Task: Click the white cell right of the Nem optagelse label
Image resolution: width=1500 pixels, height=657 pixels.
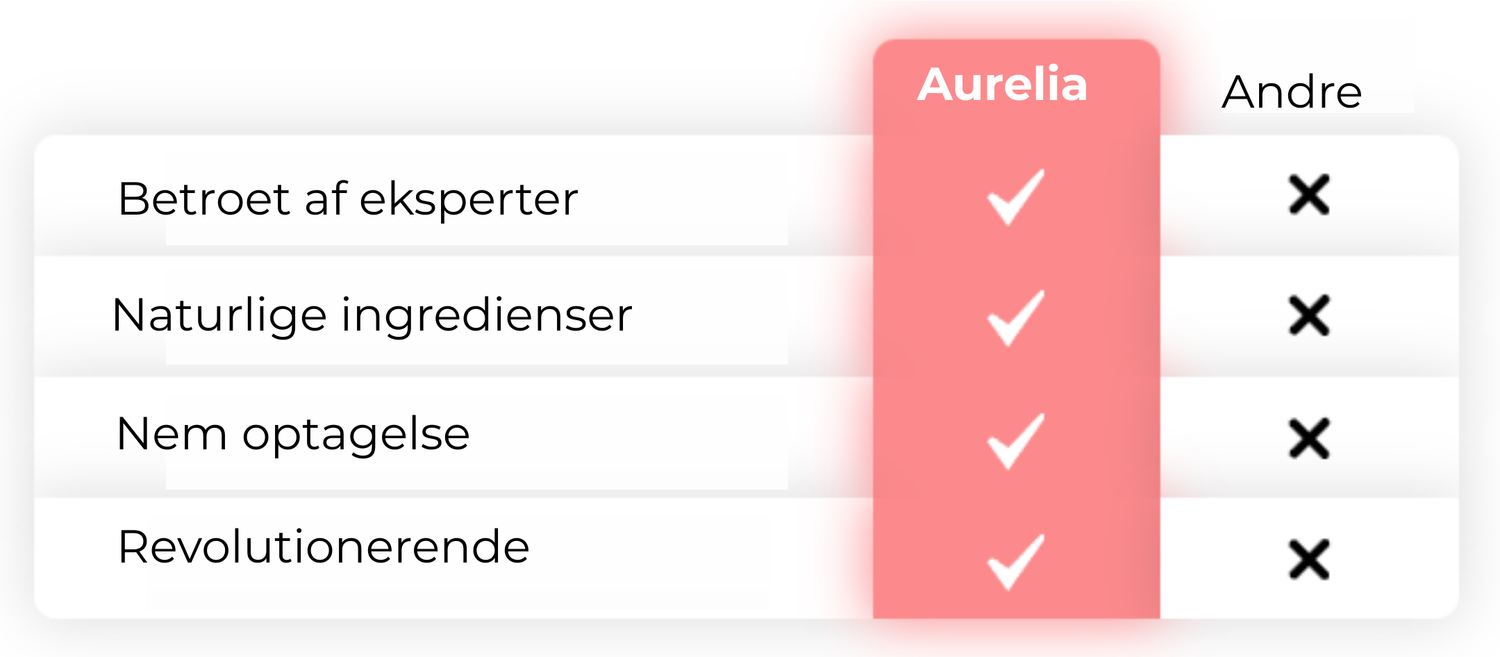Action: tap(680, 436)
